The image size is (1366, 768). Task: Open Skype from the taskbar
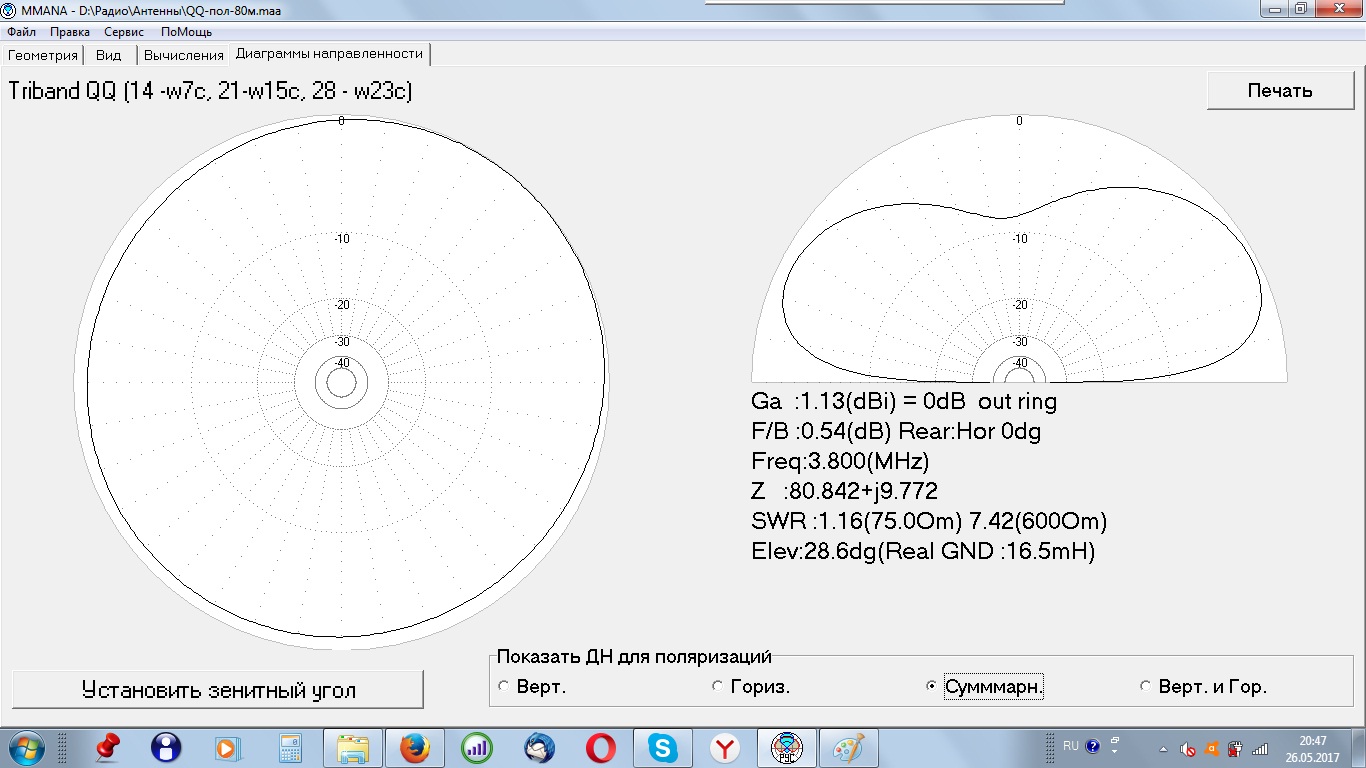(661, 747)
